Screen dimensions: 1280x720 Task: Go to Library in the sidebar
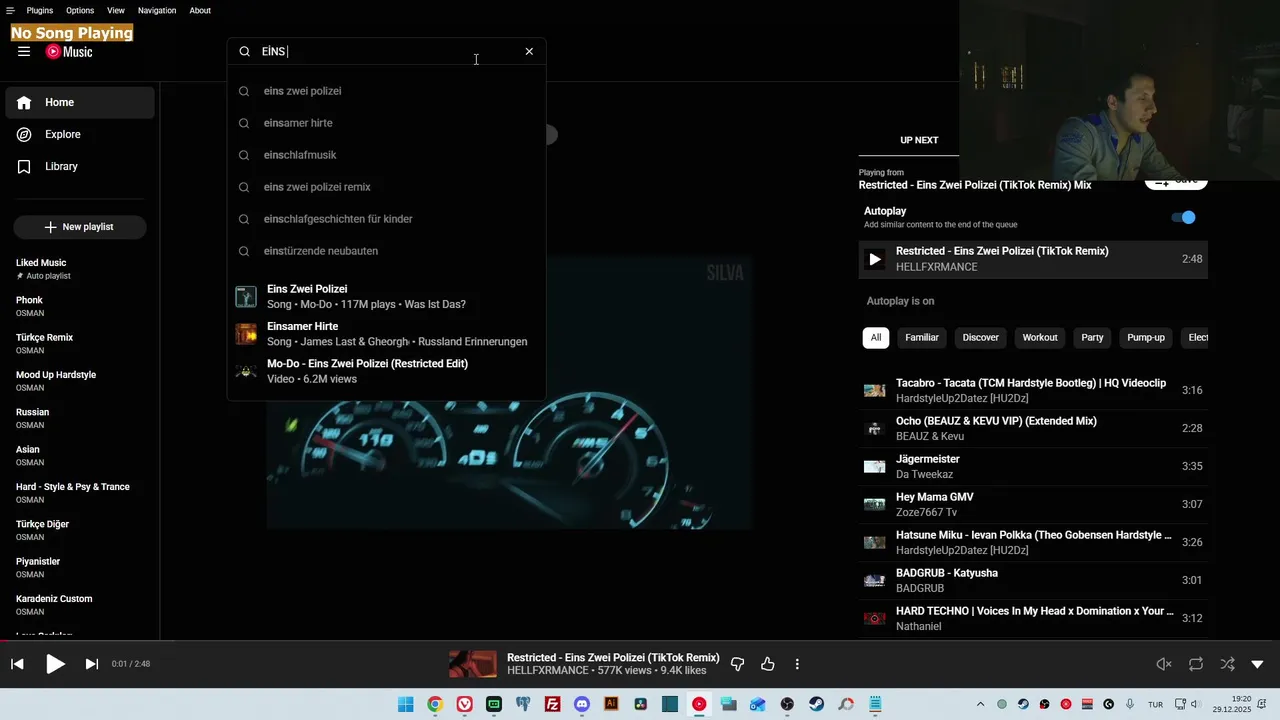coord(80,166)
